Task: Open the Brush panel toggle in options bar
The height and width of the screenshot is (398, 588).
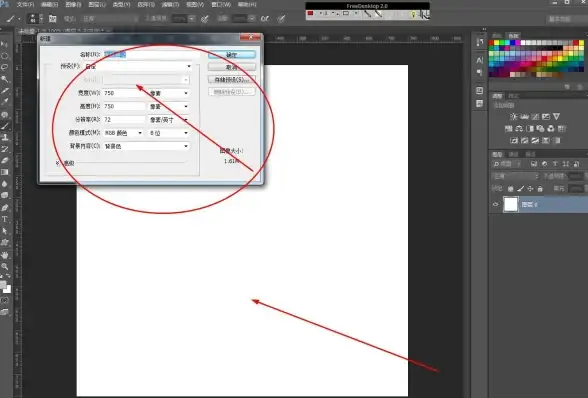Action: coord(52,18)
